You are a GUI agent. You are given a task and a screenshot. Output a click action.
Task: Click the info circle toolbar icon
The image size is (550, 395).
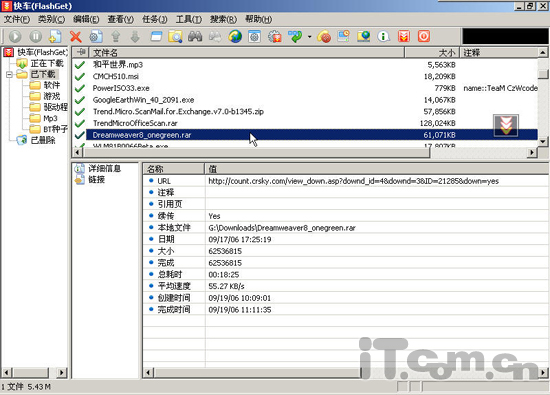tap(383, 36)
